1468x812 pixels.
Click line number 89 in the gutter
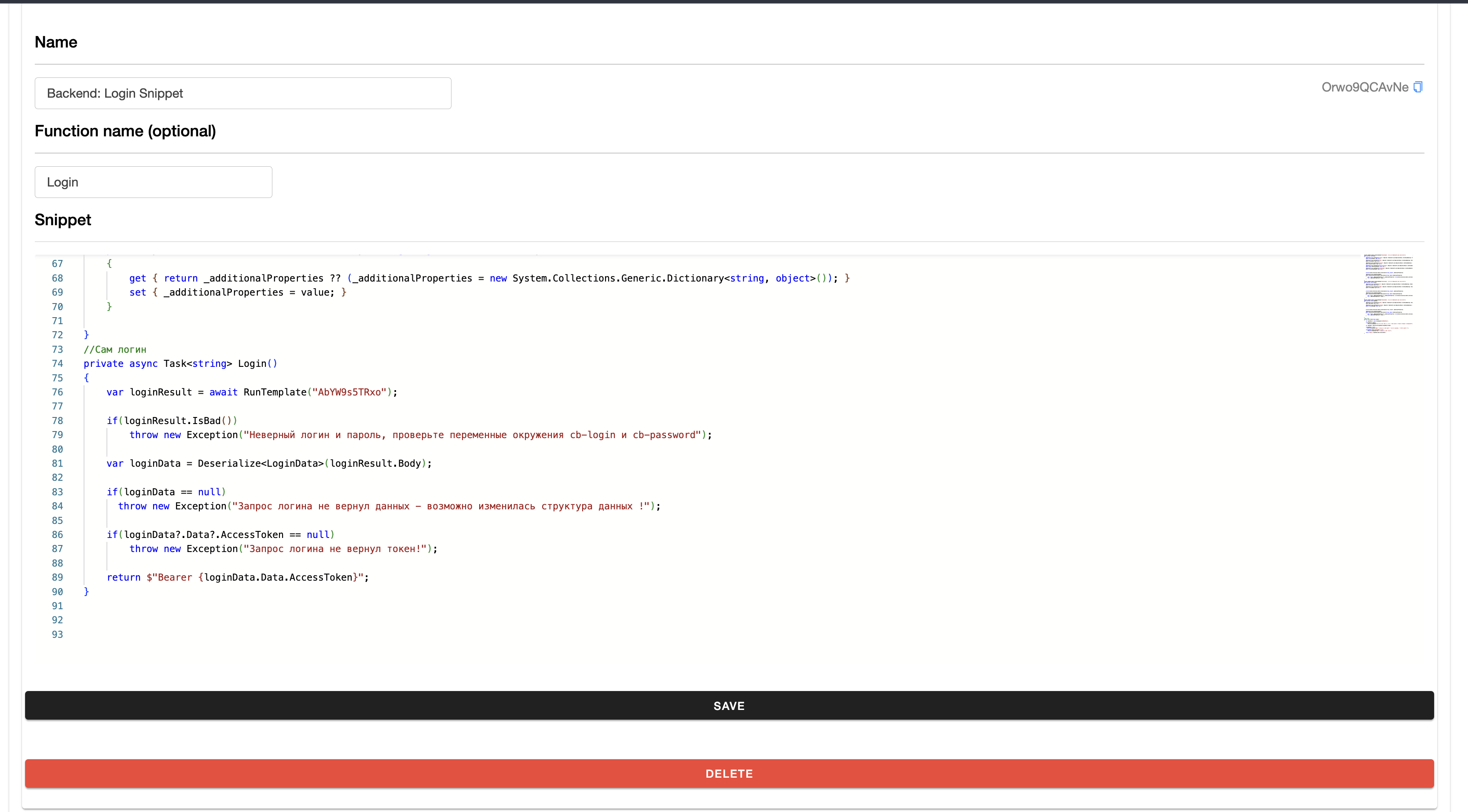pyautogui.click(x=58, y=577)
